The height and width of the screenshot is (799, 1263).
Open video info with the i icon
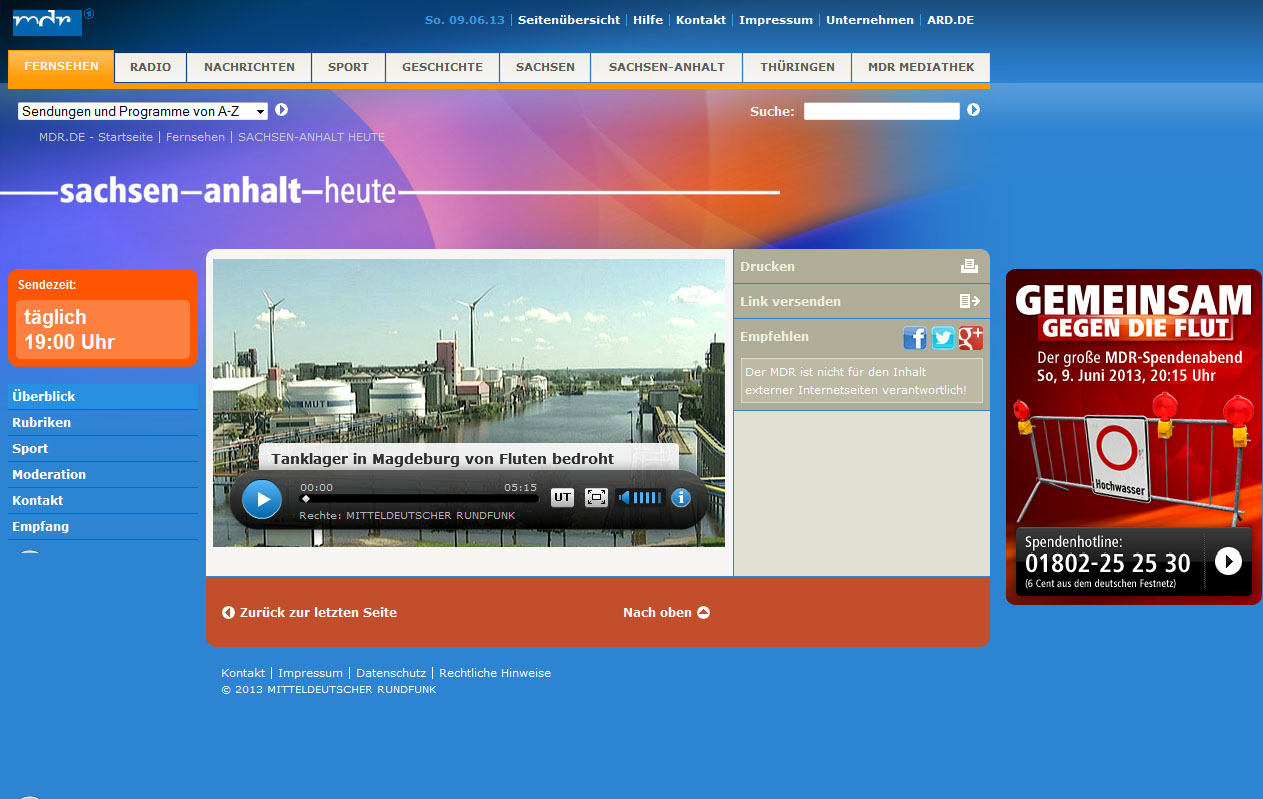coord(681,497)
